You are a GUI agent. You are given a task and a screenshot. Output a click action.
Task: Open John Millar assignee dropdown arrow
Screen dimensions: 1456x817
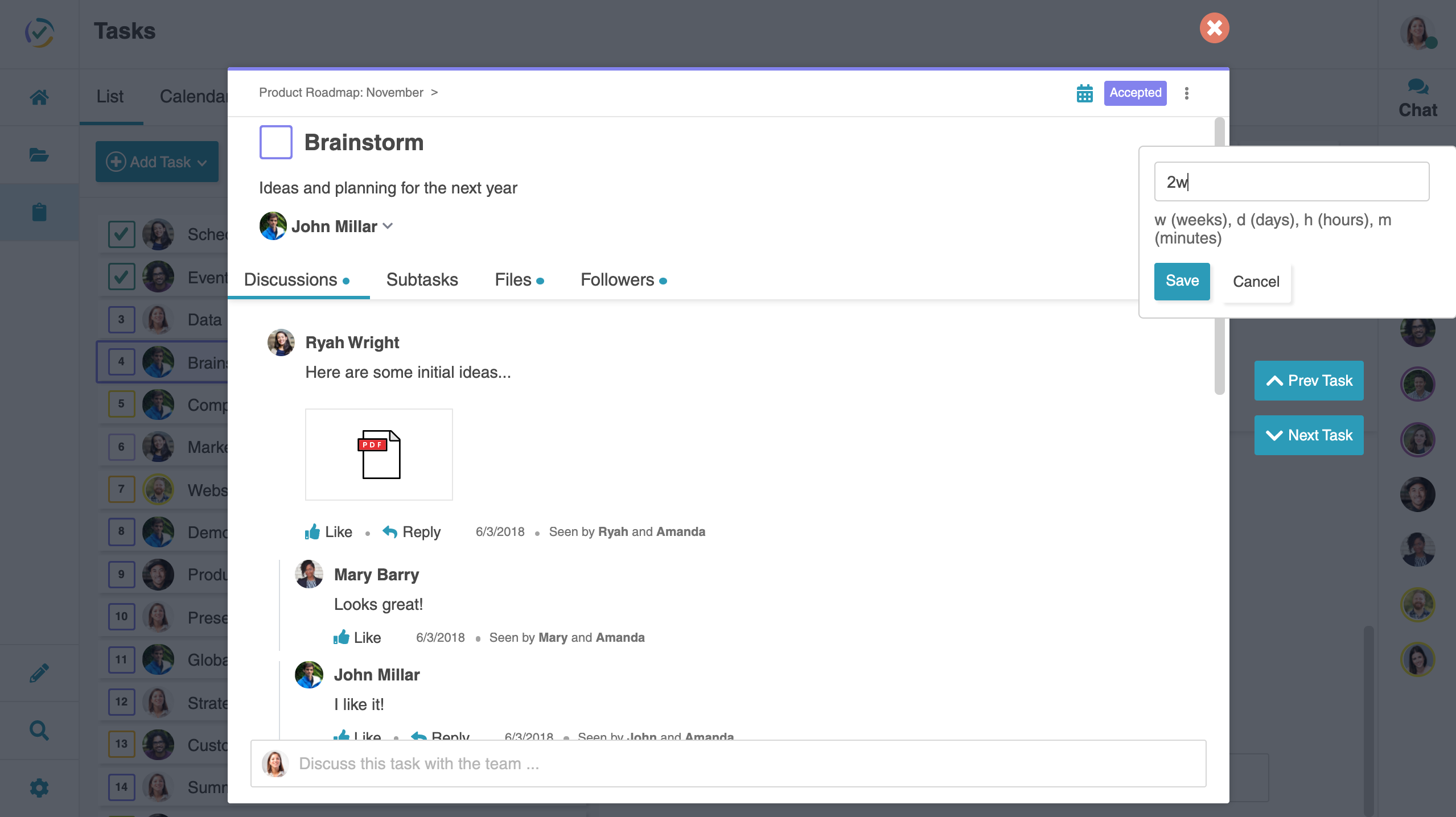388,226
